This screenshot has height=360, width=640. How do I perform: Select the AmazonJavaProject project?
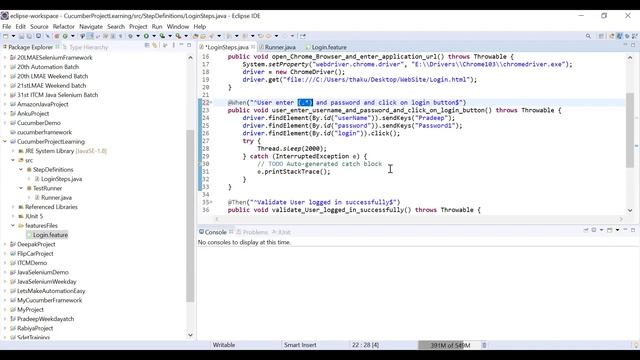coord(42,104)
